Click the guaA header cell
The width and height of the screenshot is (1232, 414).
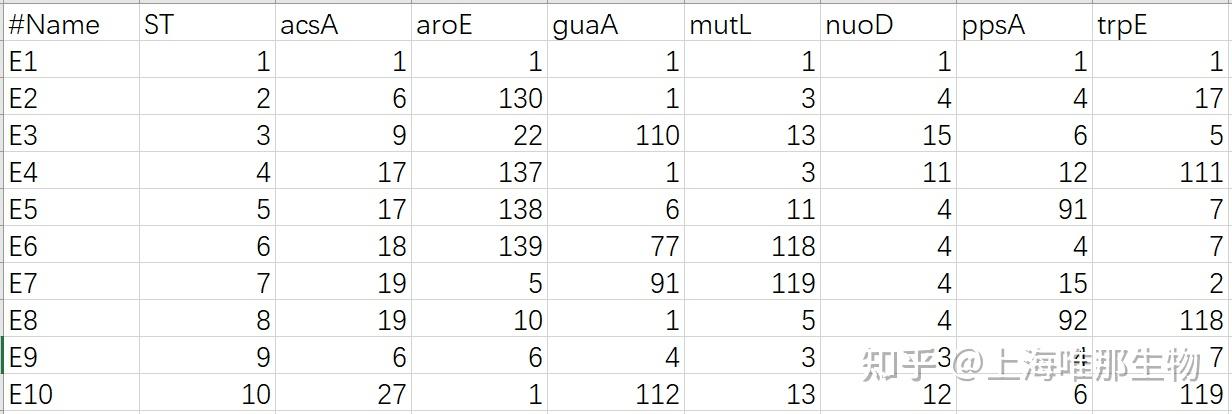616,23
